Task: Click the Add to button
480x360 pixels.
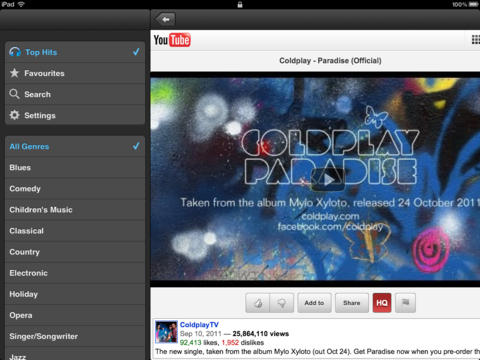Action: tap(314, 303)
